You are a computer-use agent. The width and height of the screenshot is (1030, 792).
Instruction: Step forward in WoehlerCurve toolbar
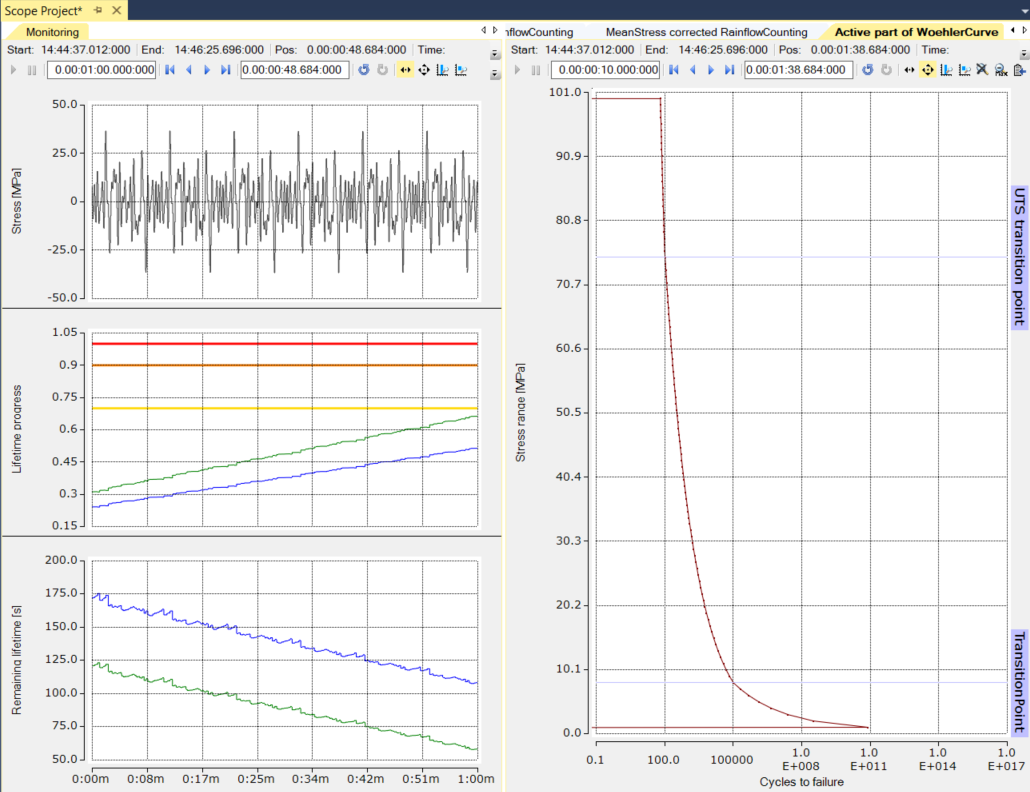coord(711,70)
